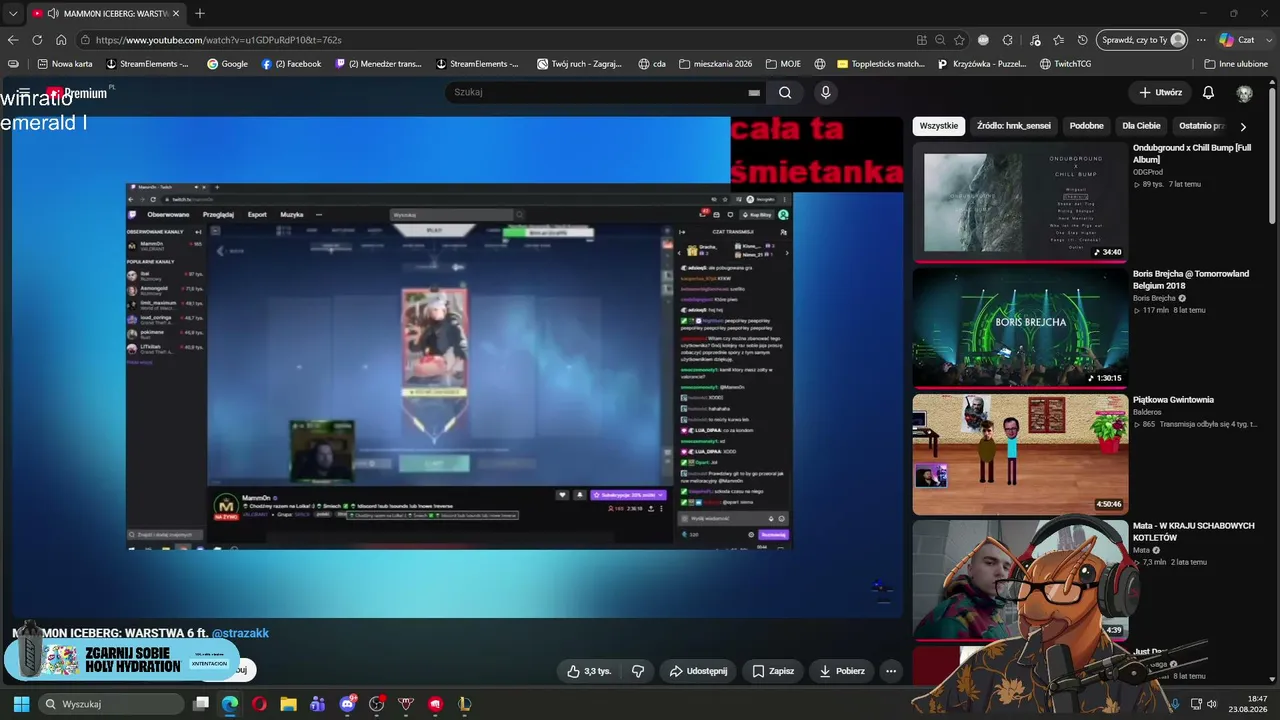Expand the tab search dropdown

click(13, 14)
